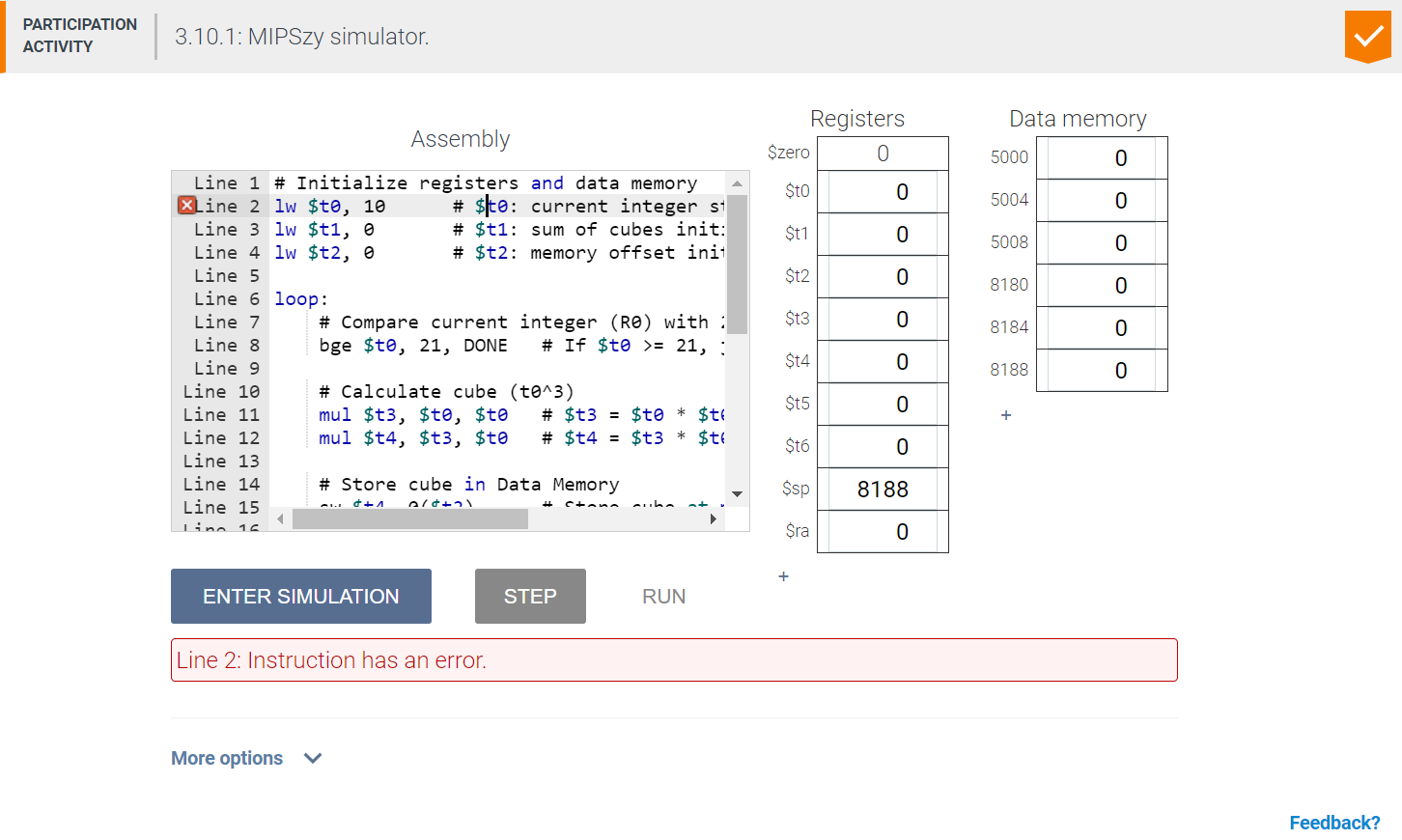Click the vertical orange activity bar marker
The height and width of the screenshot is (840, 1402).
(4, 37)
